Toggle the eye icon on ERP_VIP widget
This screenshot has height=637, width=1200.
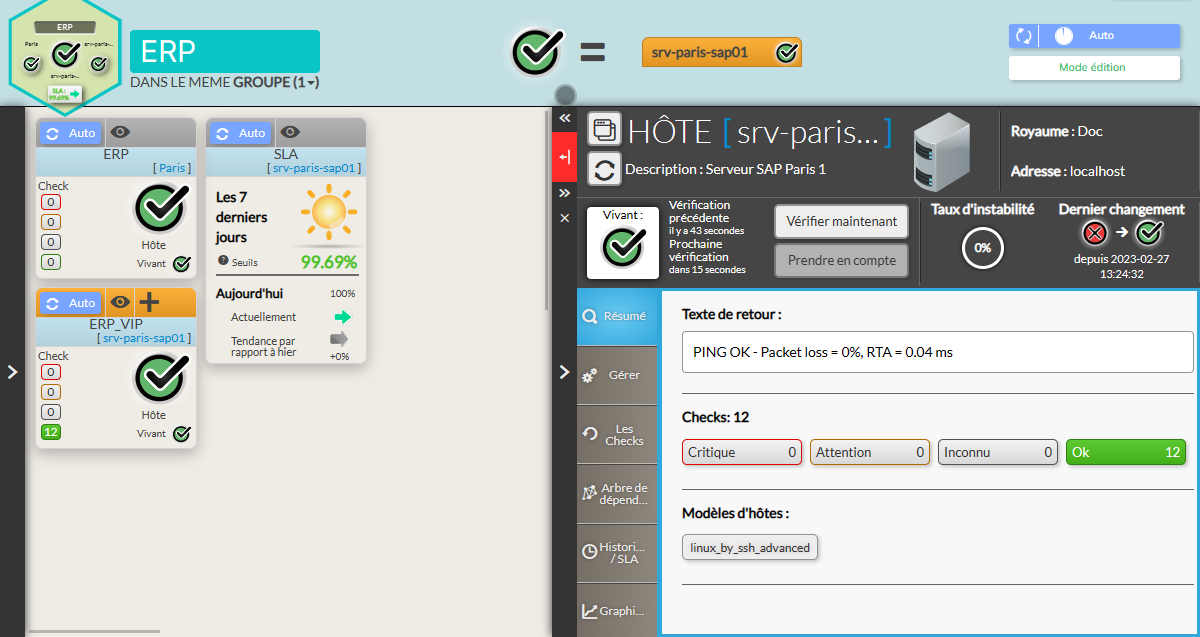(x=119, y=302)
